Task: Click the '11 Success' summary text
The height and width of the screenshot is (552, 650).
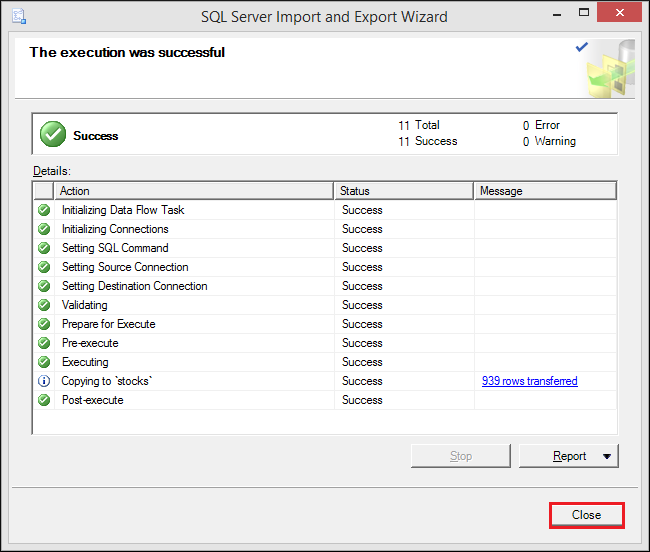Action: click(428, 141)
